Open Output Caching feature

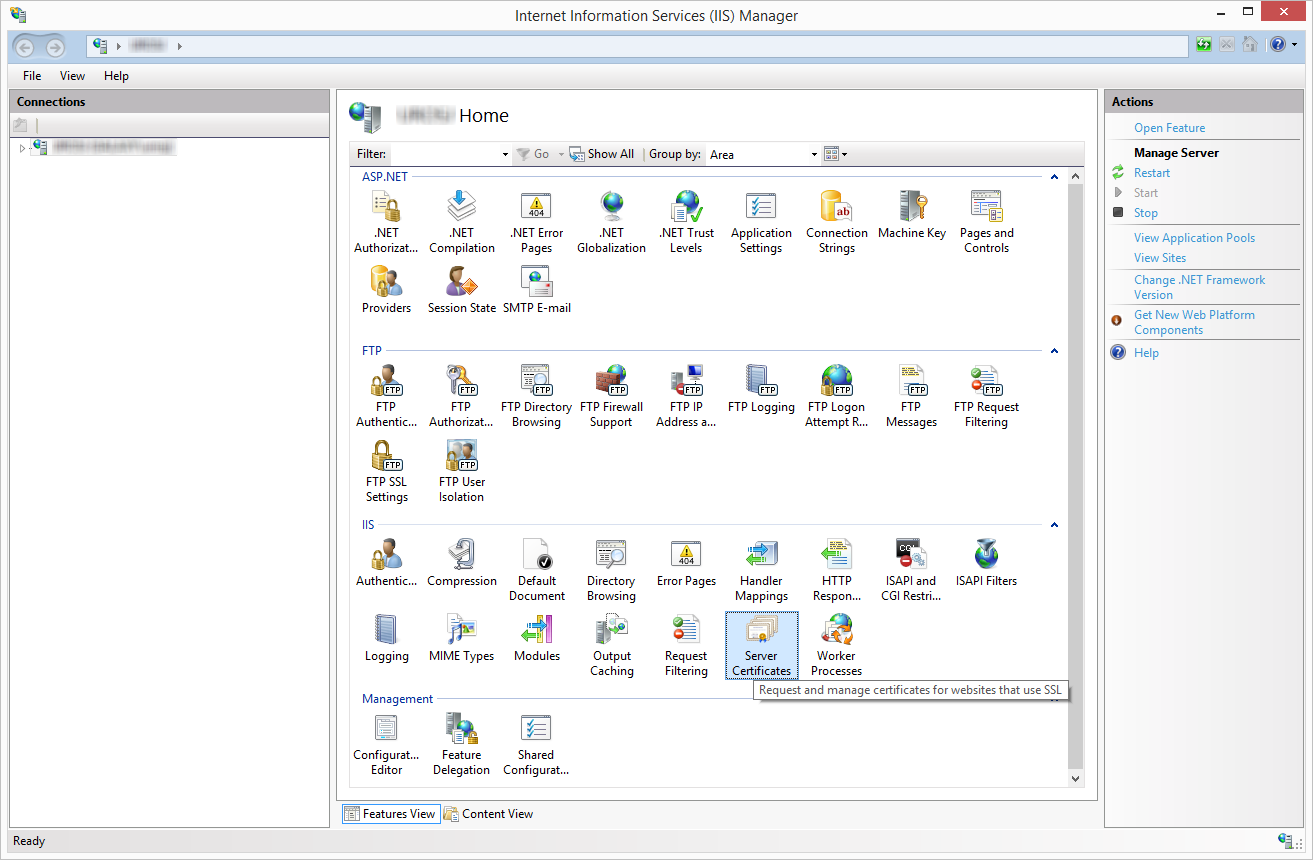[x=611, y=645]
